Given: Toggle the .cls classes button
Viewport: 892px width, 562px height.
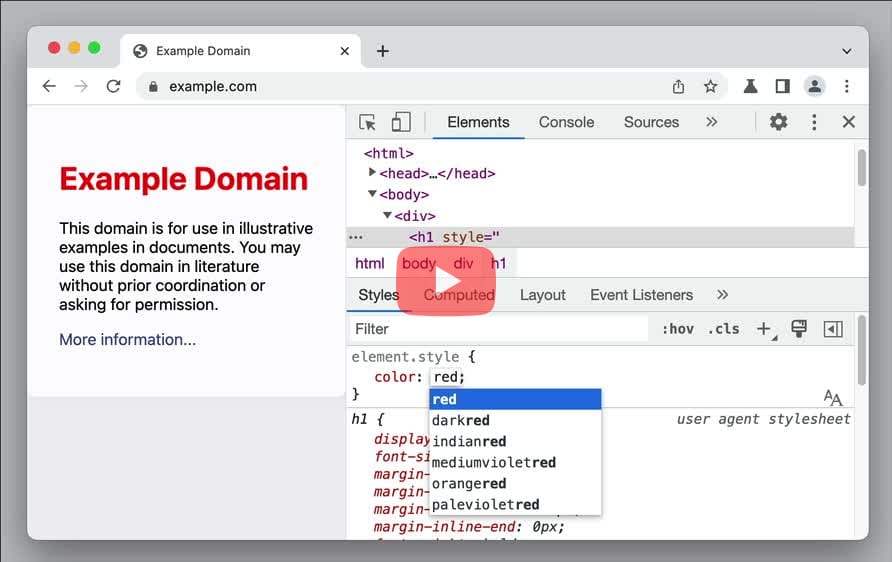Looking at the screenshot, I should (723, 329).
